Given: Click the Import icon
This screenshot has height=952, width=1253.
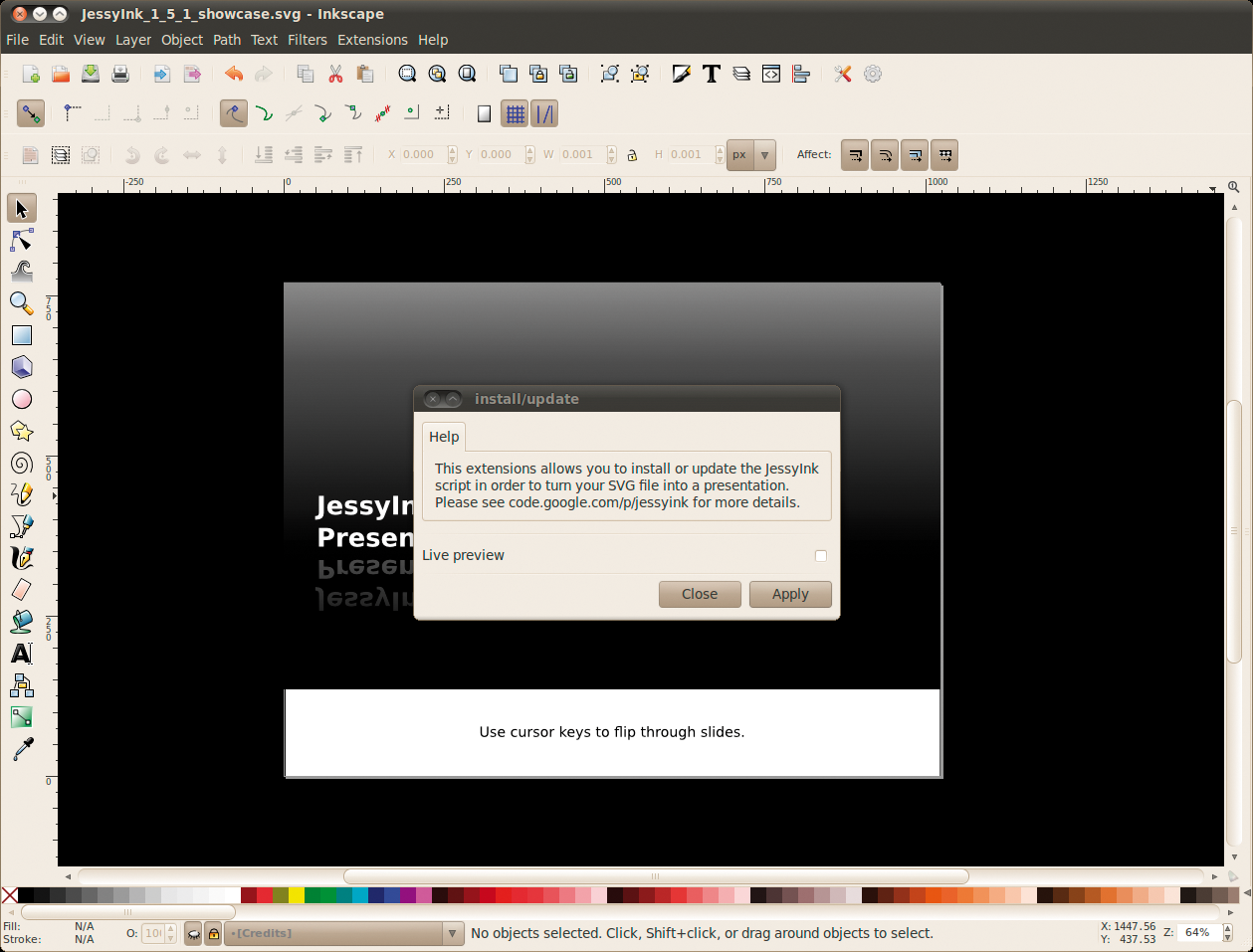Looking at the screenshot, I should [162, 74].
